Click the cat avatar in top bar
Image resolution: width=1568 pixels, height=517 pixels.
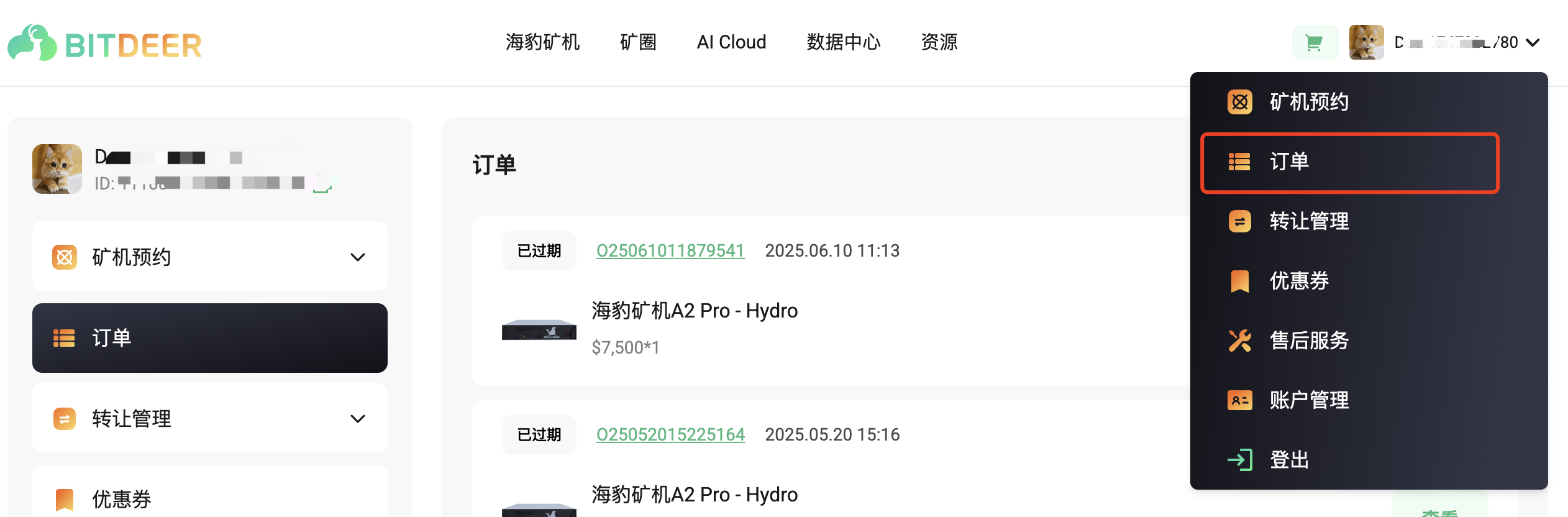click(1366, 42)
